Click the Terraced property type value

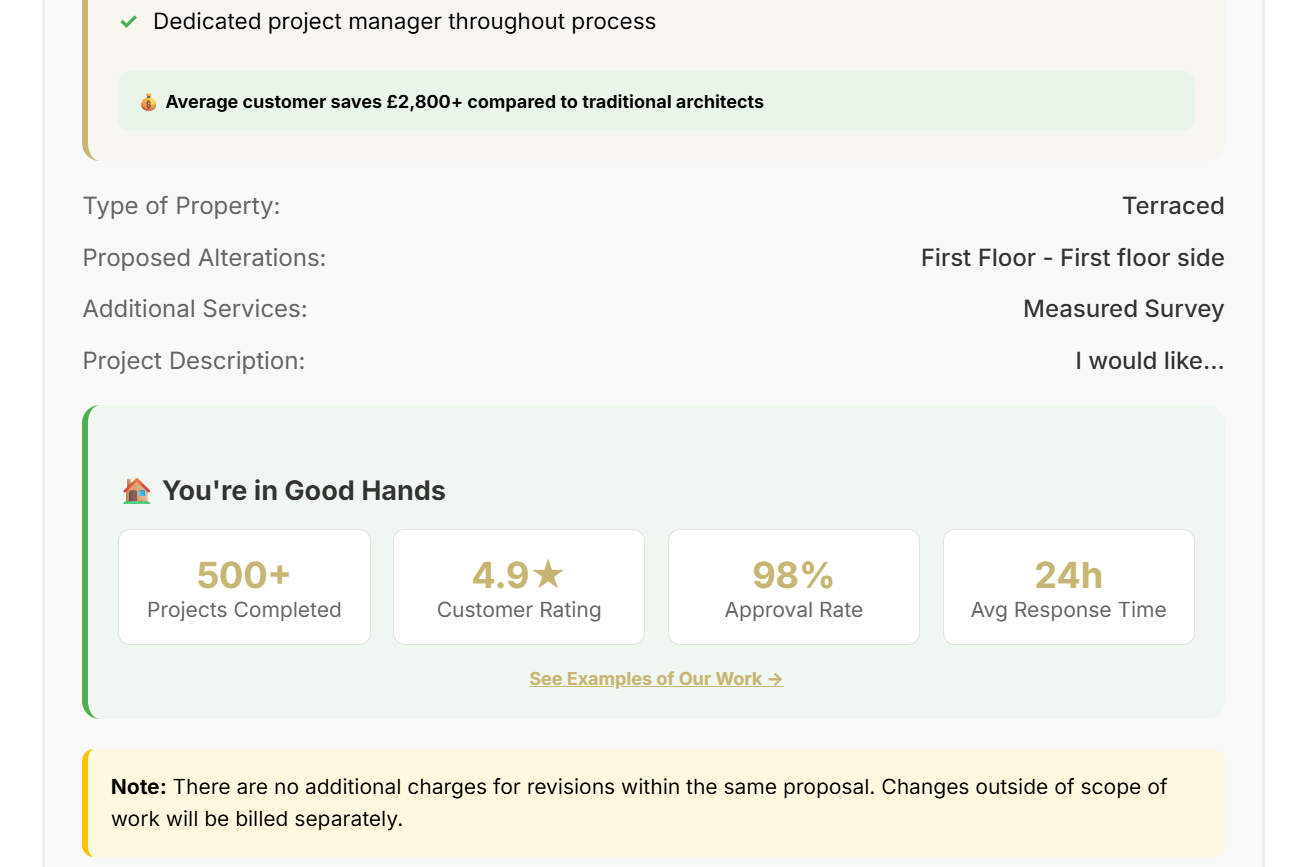pos(1173,206)
